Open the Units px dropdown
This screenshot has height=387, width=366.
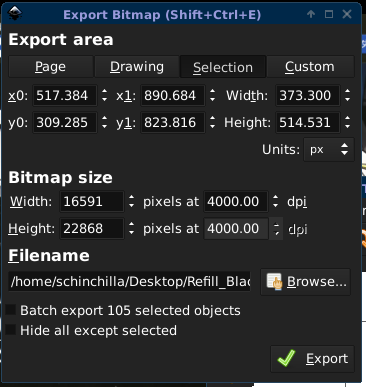pos(329,150)
